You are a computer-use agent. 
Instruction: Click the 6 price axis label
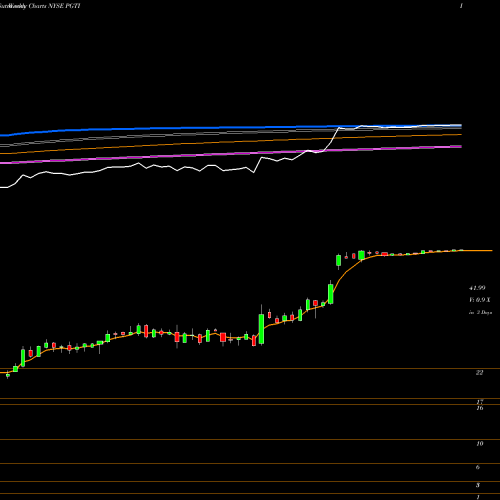(x=478, y=467)
